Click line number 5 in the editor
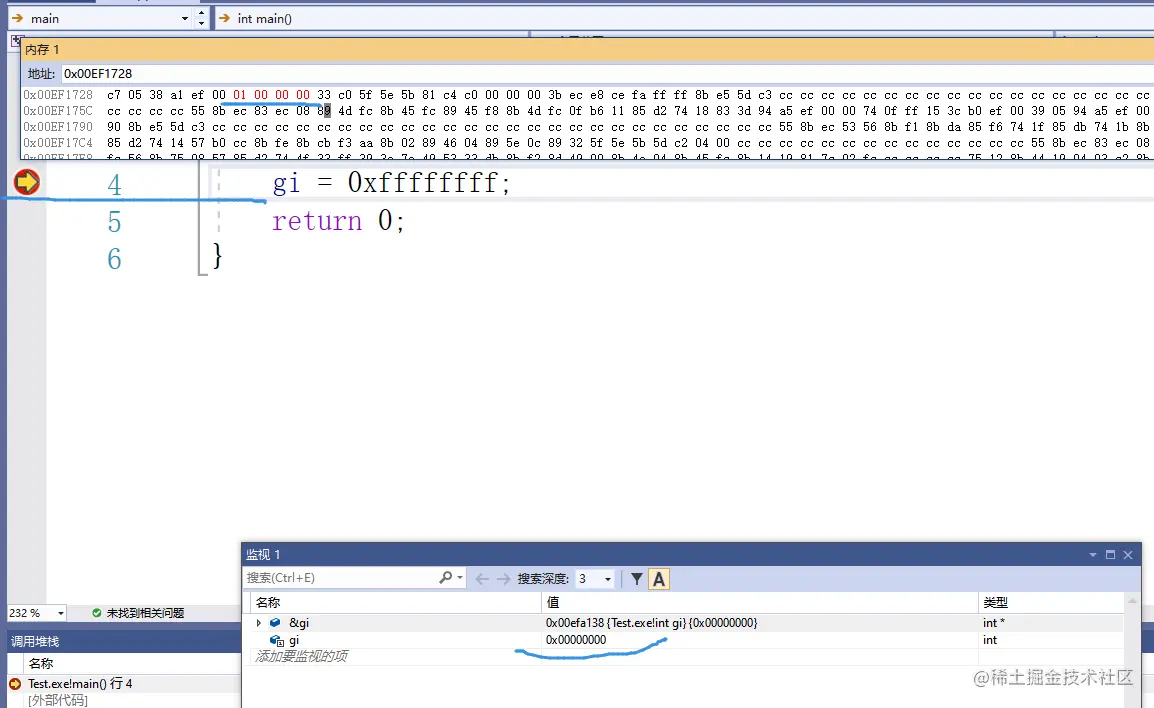Screen dimensions: 1154x708 click(x=114, y=222)
